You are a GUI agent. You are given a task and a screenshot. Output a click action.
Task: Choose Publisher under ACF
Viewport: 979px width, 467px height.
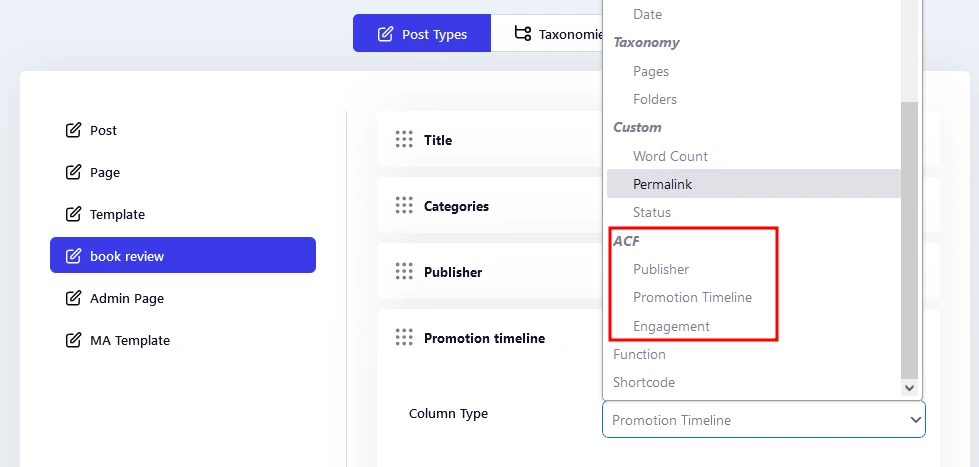click(754, 269)
